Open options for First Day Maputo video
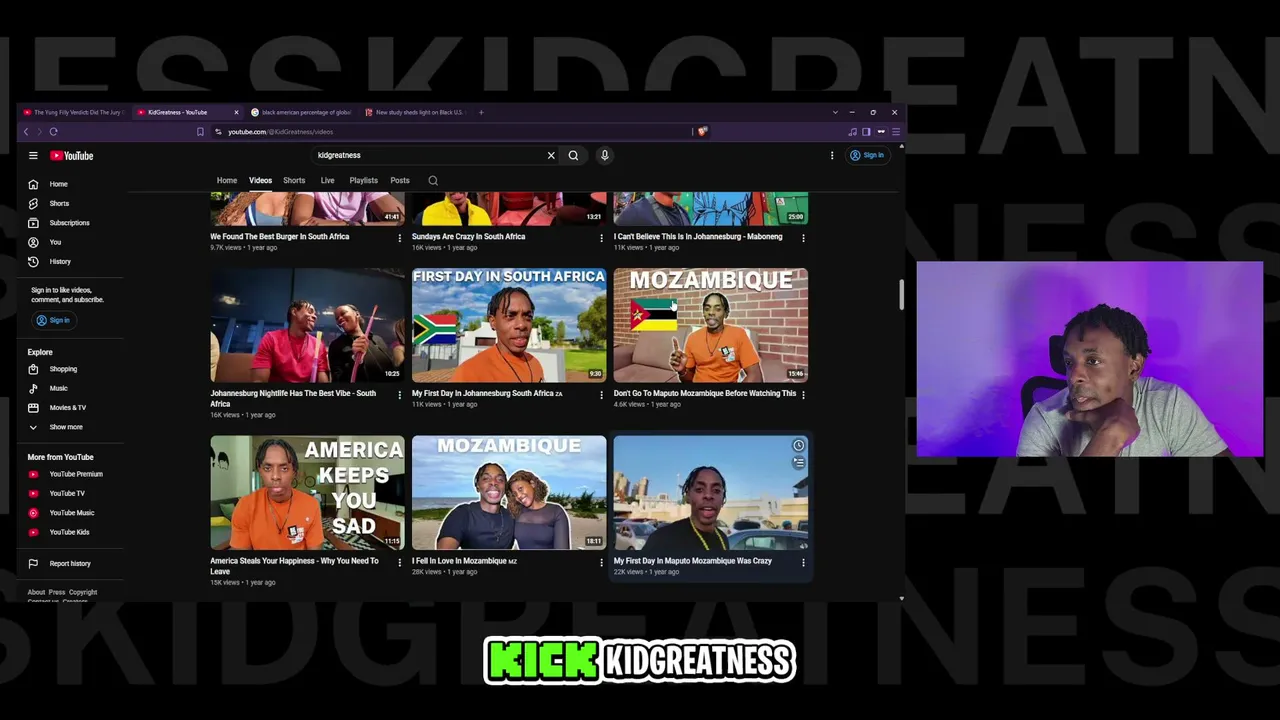Image resolution: width=1280 pixels, height=720 pixels. click(x=803, y=563)
